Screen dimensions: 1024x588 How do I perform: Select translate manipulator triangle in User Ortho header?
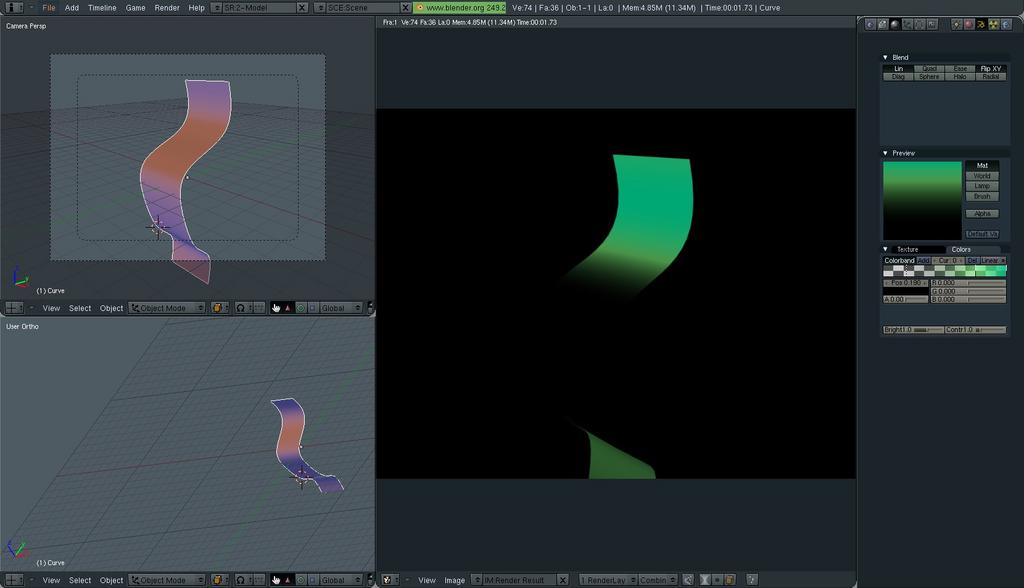(288, 580)
